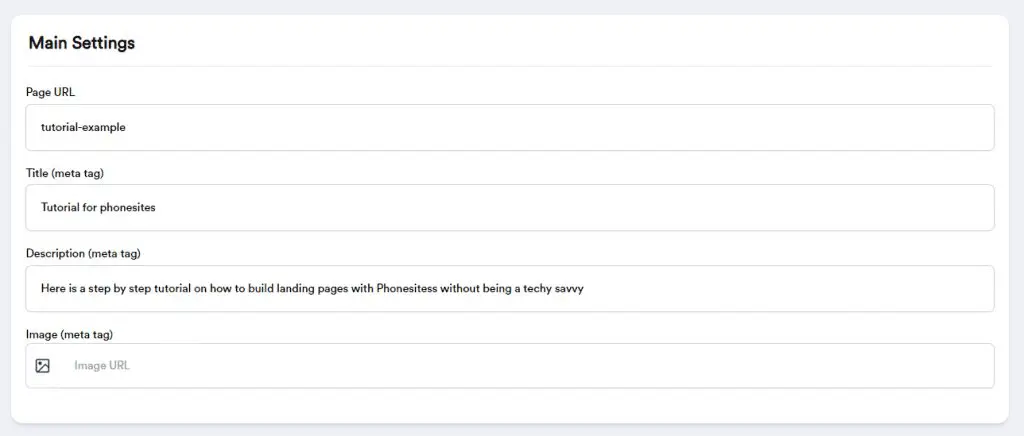Focus the Description meta tag text field
This screenshot has height=436, width=1024.
coord(510,288)
